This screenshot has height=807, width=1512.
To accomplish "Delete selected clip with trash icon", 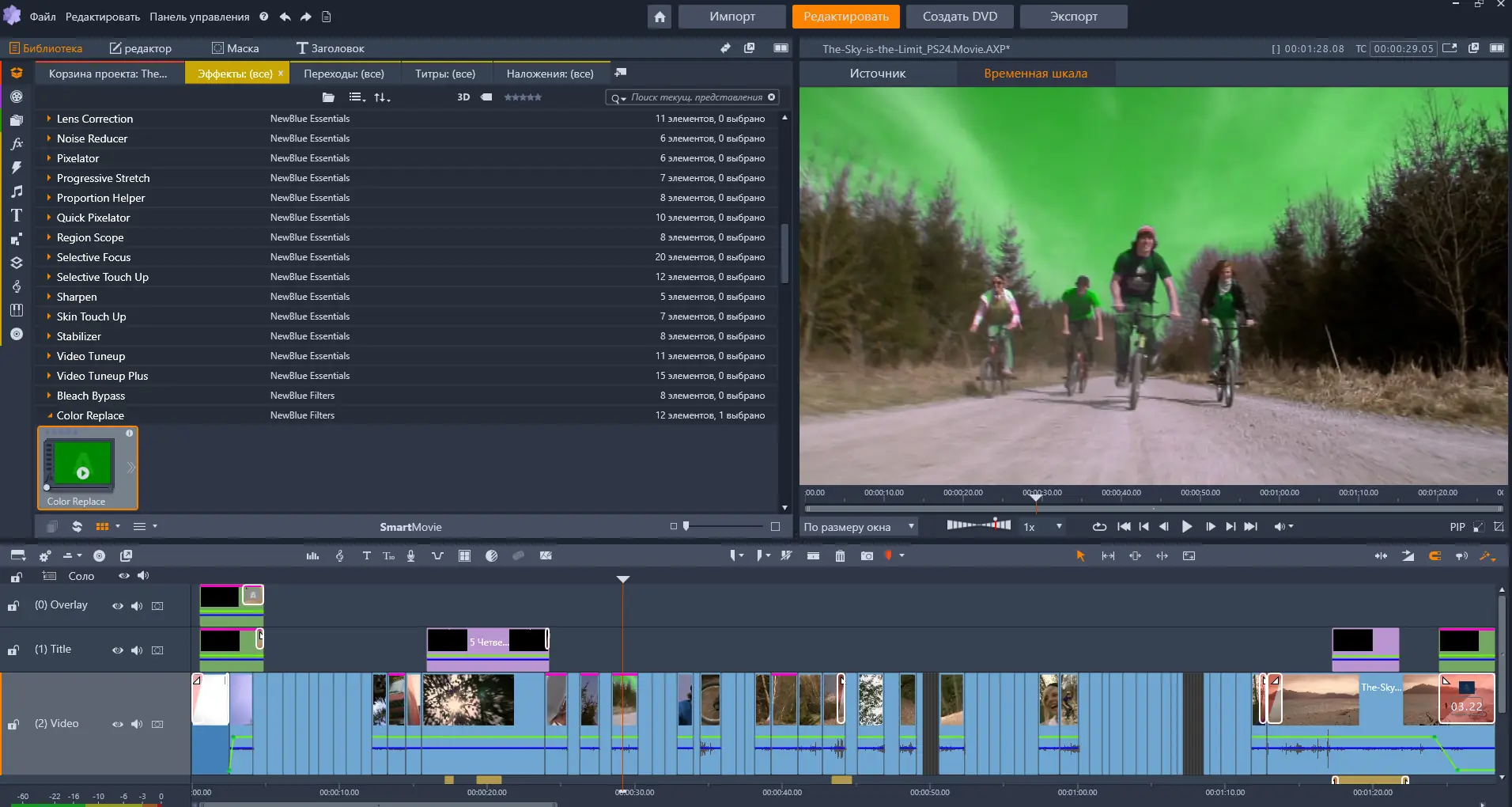I will pos(840,556).
